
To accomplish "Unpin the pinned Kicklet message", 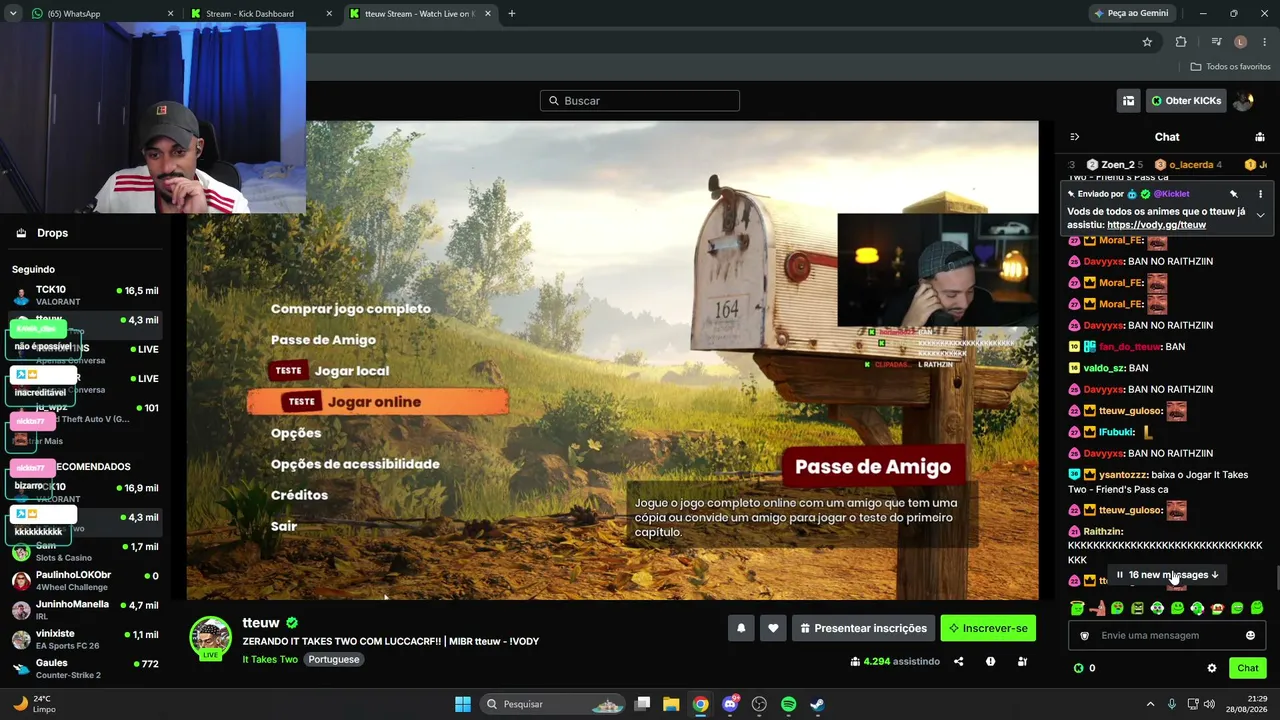I will pos(1234,194).
